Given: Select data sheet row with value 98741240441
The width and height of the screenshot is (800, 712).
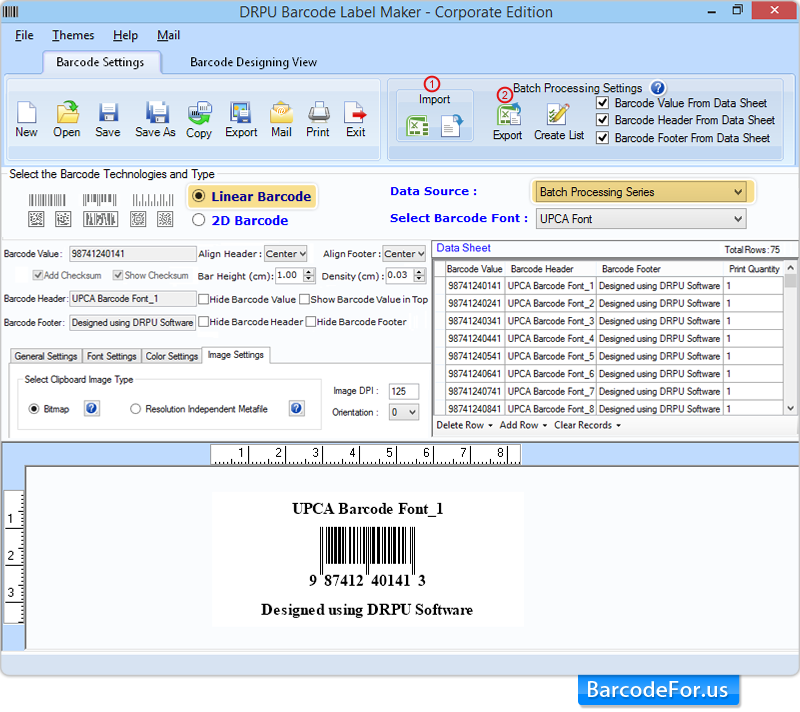Looking at the screenshot, I should coord(610,338).
